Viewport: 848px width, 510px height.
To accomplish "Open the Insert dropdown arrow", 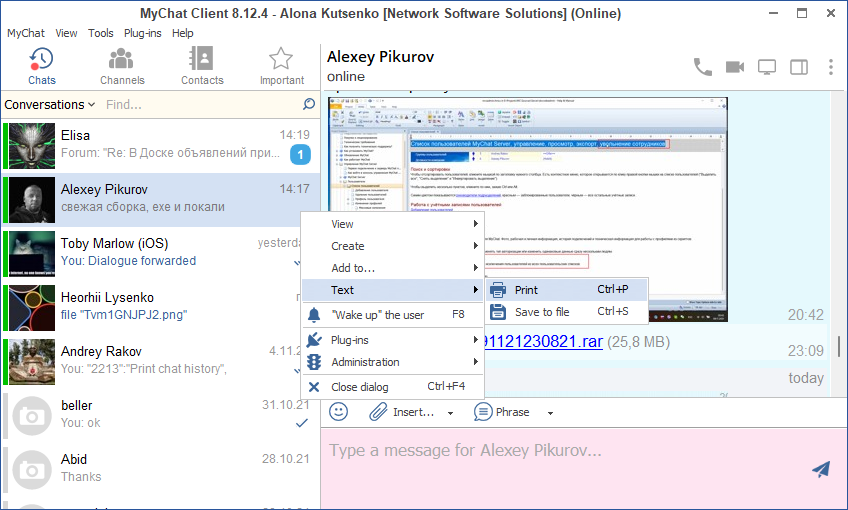I will (450, 412).
